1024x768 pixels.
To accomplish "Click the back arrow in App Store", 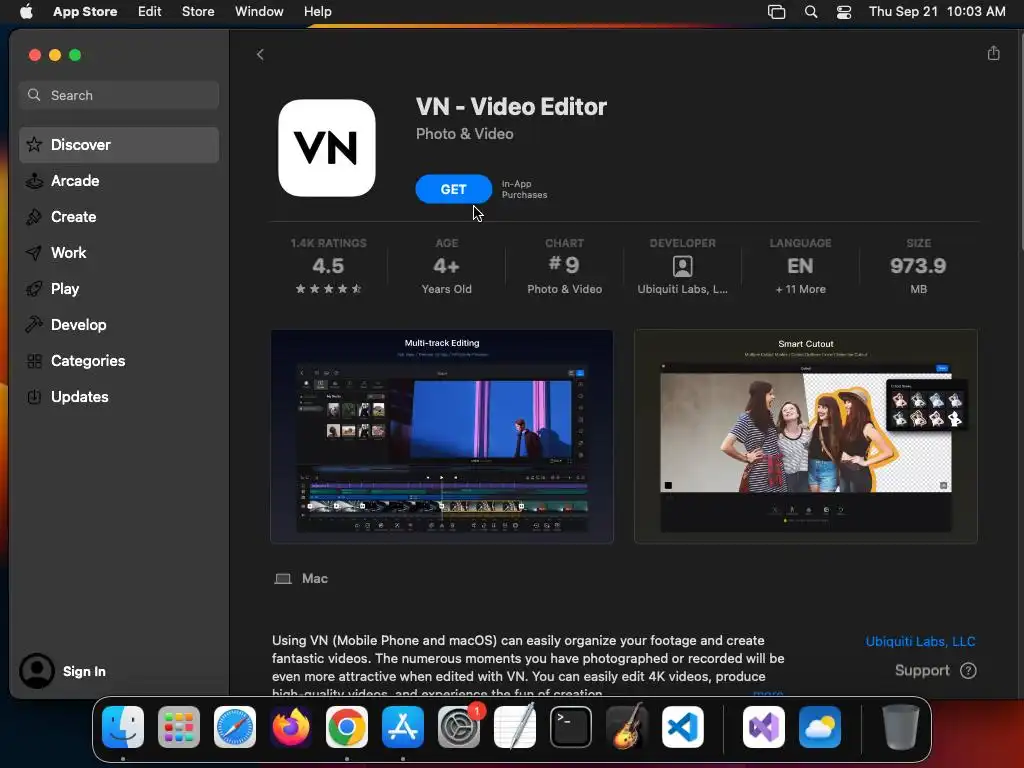I will (260, 55).
